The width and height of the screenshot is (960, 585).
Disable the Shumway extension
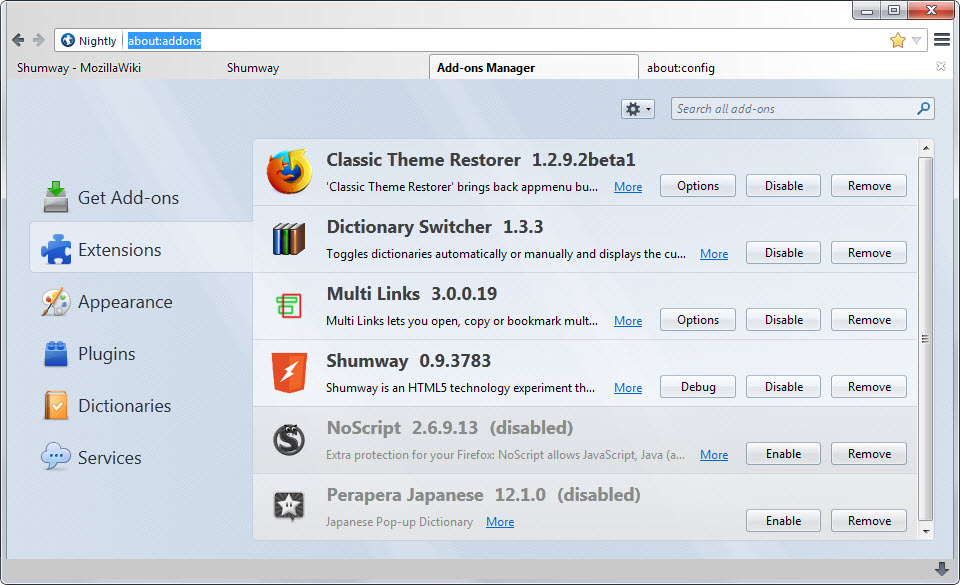coord(784,387)
